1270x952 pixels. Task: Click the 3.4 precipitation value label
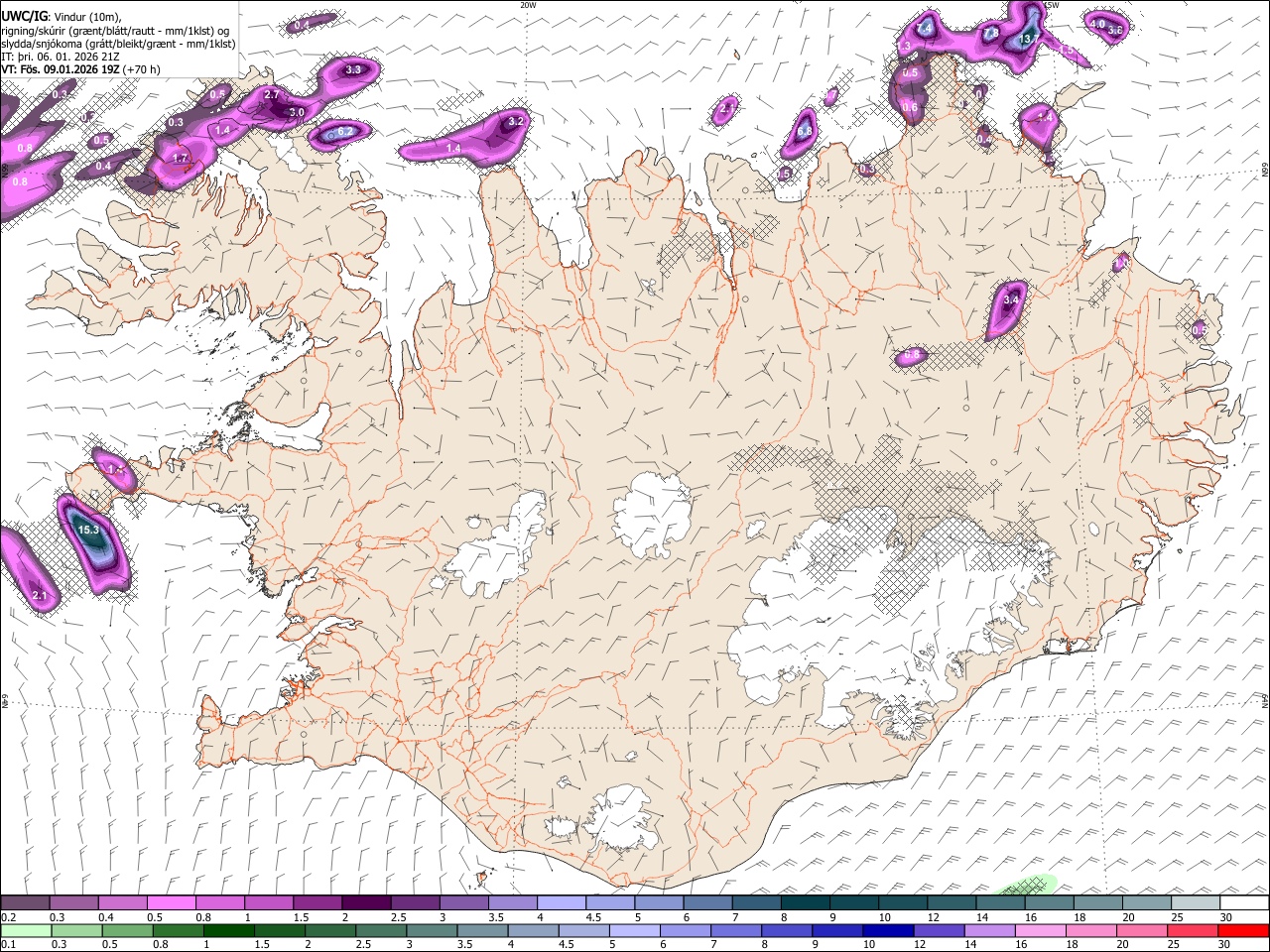(x=1011, y=298)
